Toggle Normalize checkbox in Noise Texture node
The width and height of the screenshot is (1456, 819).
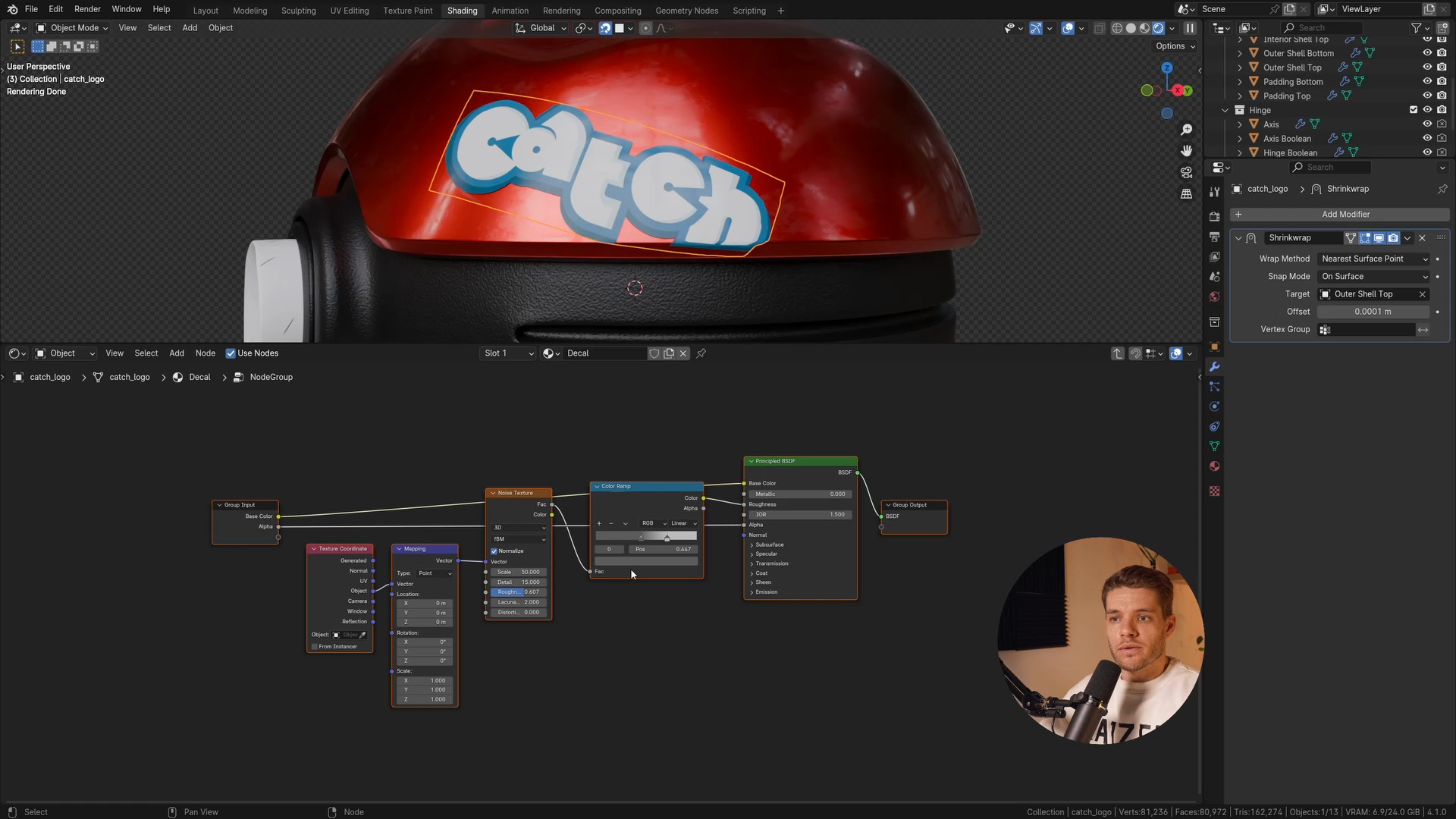(494, 551)
